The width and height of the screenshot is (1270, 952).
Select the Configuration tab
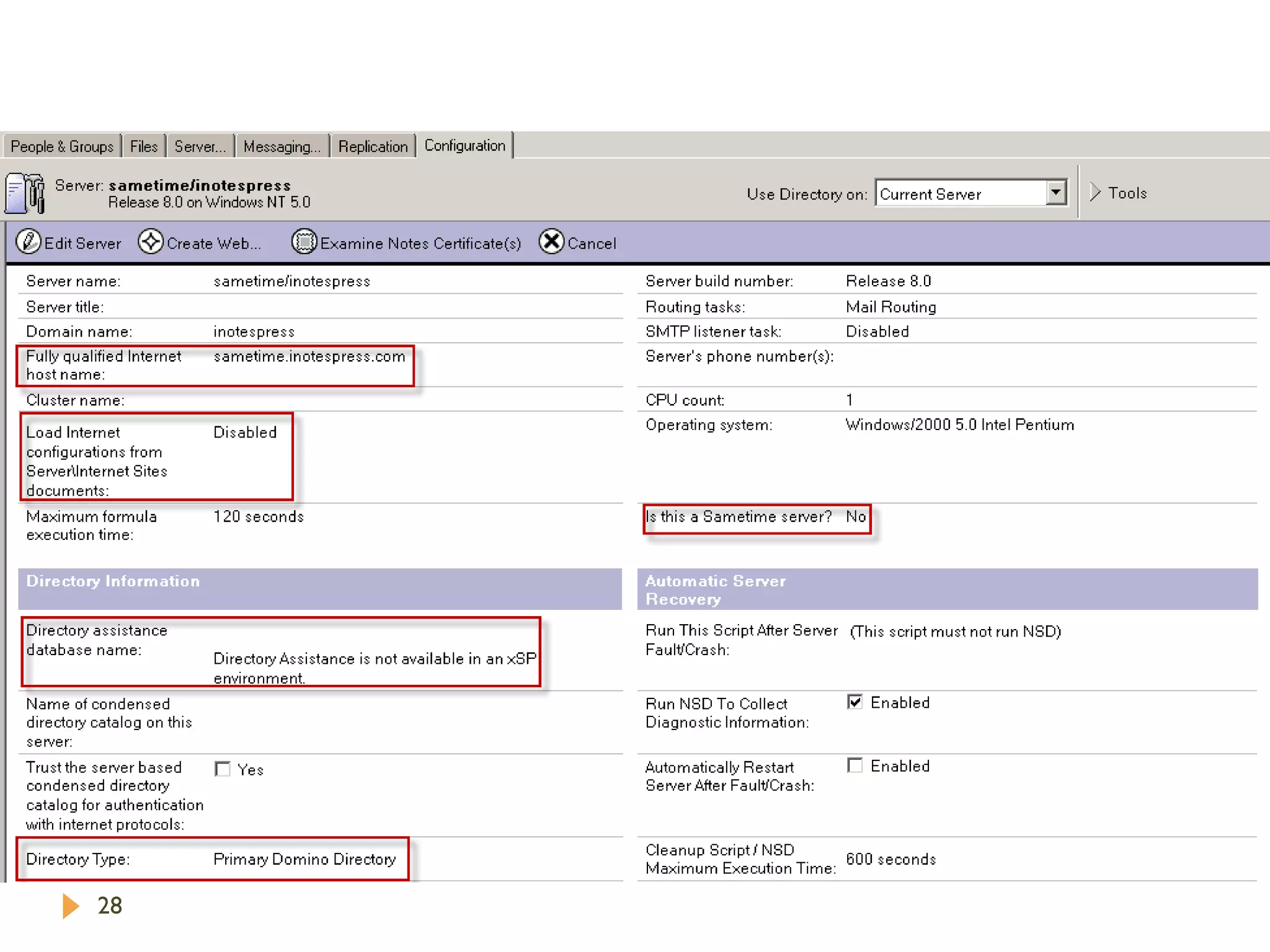[x=464, y=146]
